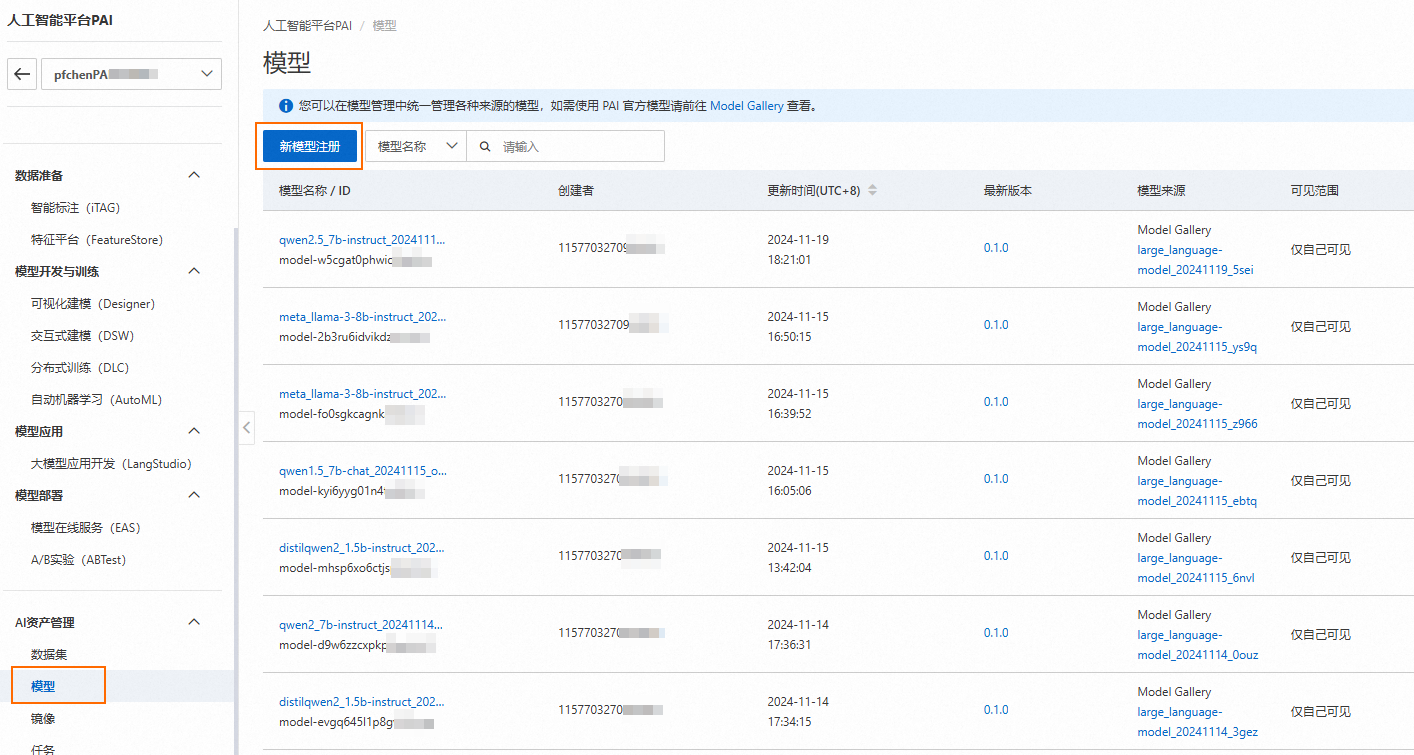The width and height of the screenshot is (1414, 755).
Task: Collapse the 模型应用 section
Action: [195, 431]
